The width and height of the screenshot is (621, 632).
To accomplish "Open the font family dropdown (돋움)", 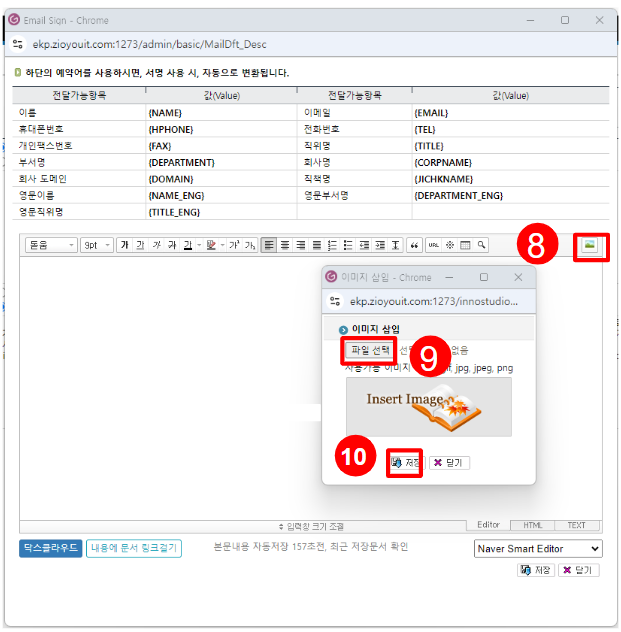I will [51, 245].
